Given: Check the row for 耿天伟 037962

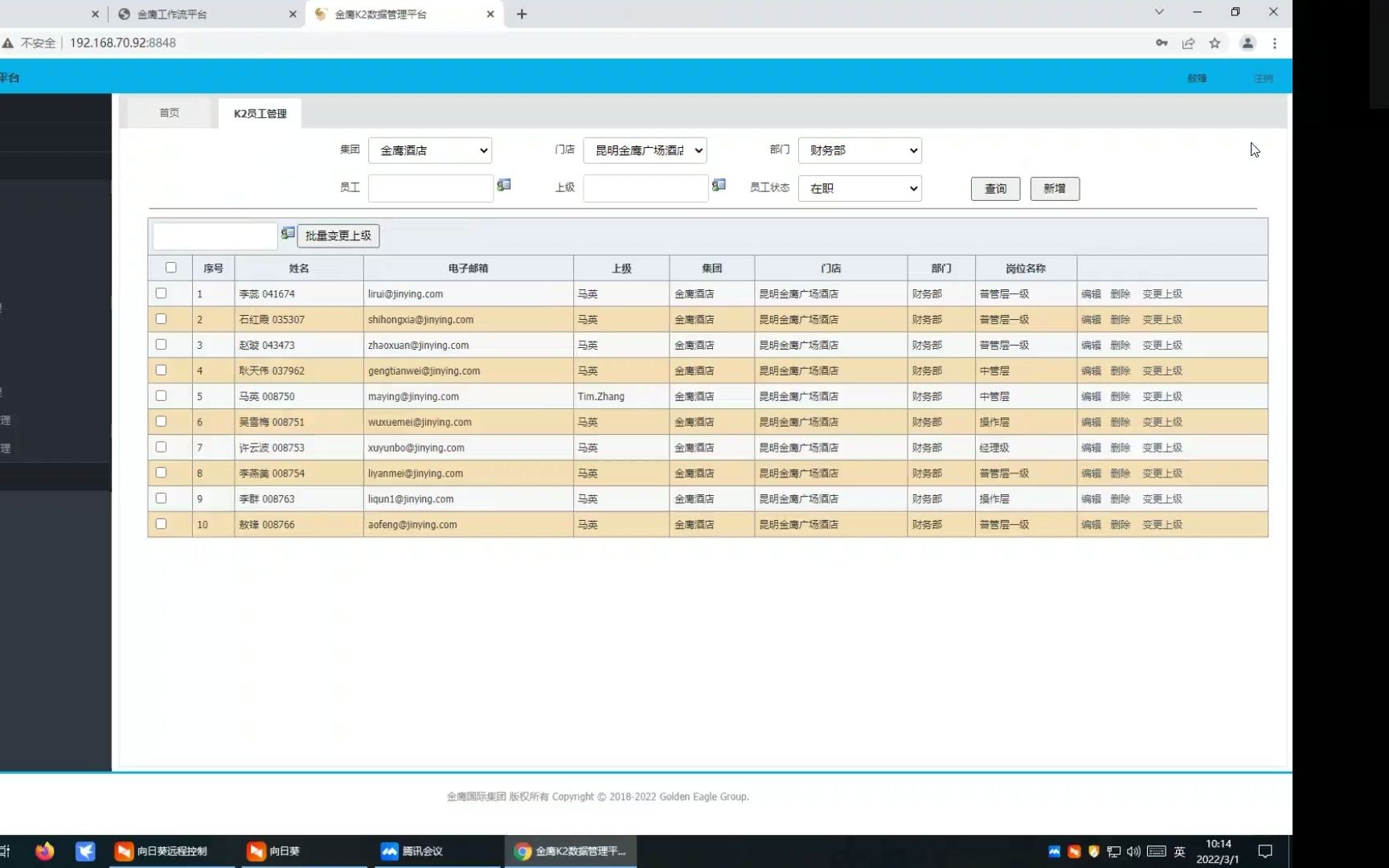Looking at the screenshot, I should tap(161, 371).
